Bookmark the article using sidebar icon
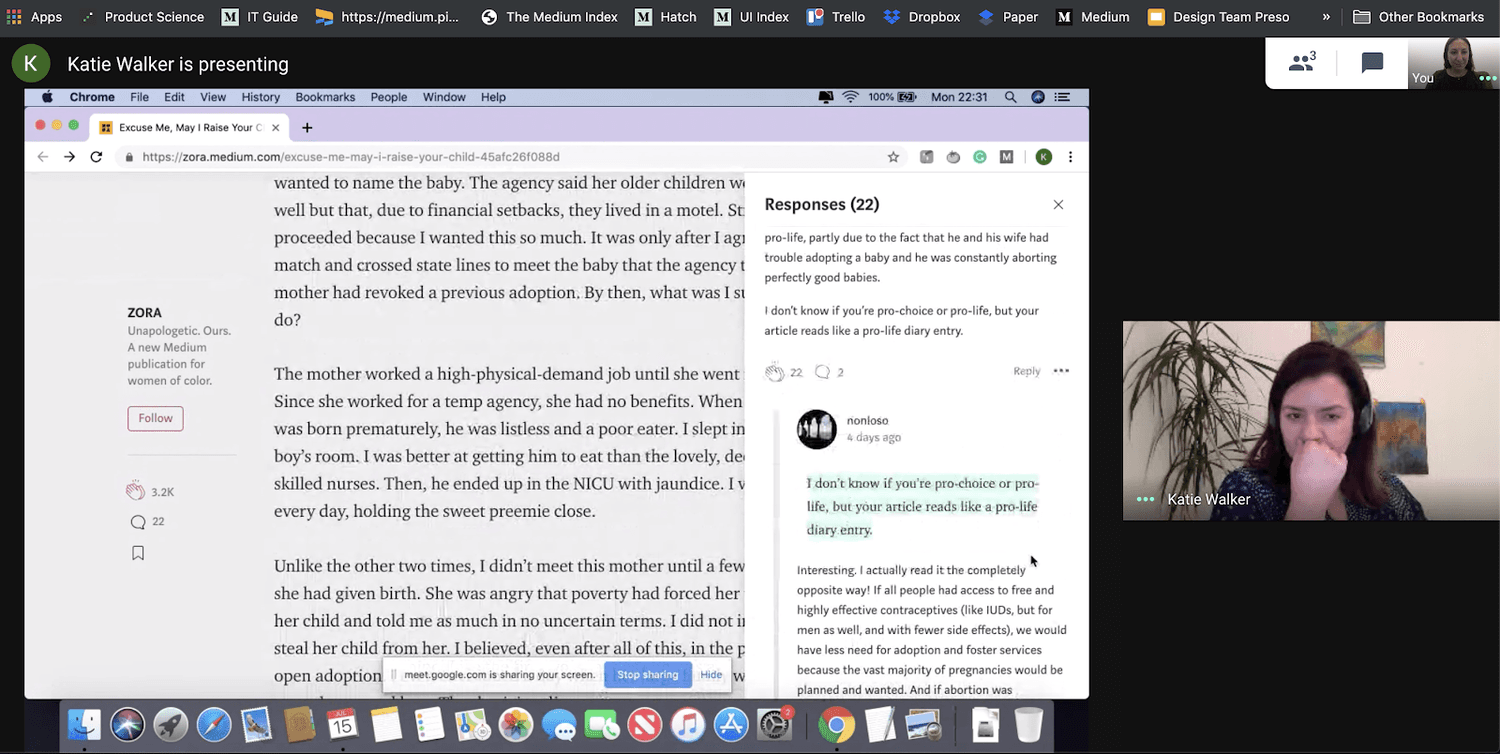Viewport: 1500px width, 754px height. pyautogui.click(x=138, y=553)
